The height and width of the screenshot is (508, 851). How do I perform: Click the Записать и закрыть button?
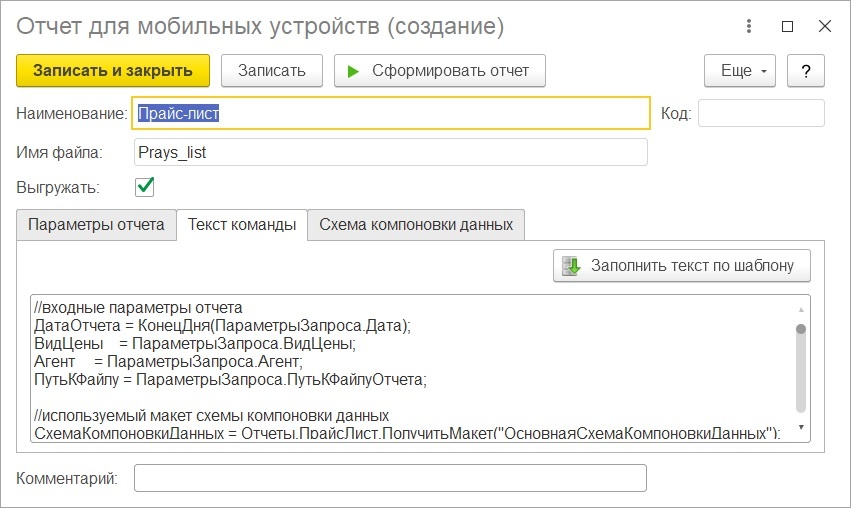[113, 71]
